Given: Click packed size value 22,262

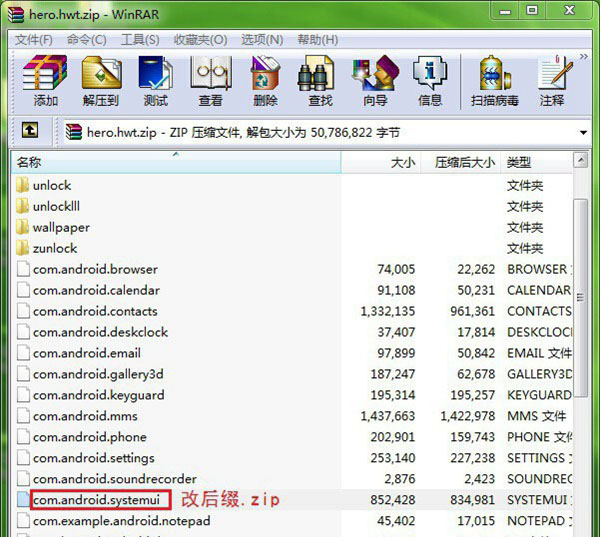Looking at the screenshot, I should 476,269.
